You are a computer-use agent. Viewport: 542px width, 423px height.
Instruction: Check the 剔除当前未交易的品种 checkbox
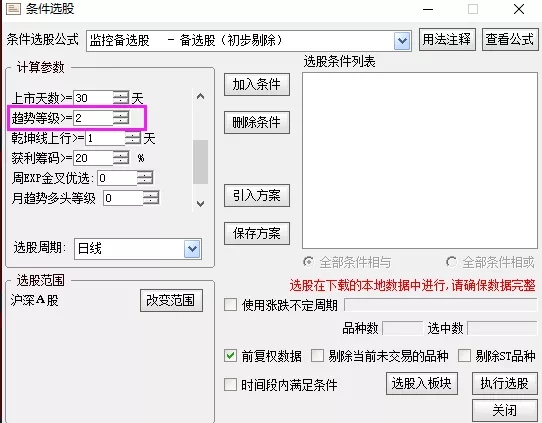317,356
